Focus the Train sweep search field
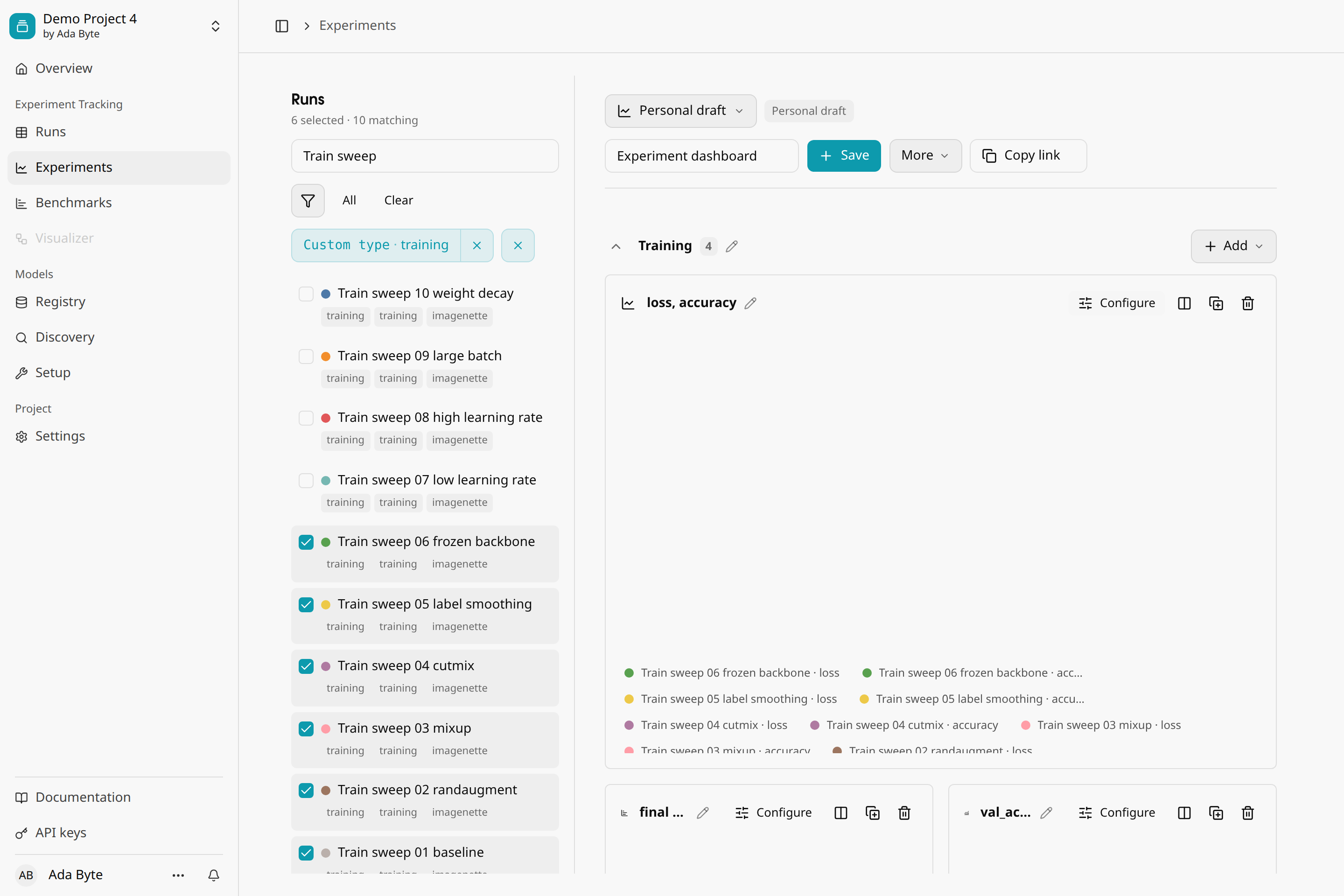The image size is (1344, 896). 425,156
